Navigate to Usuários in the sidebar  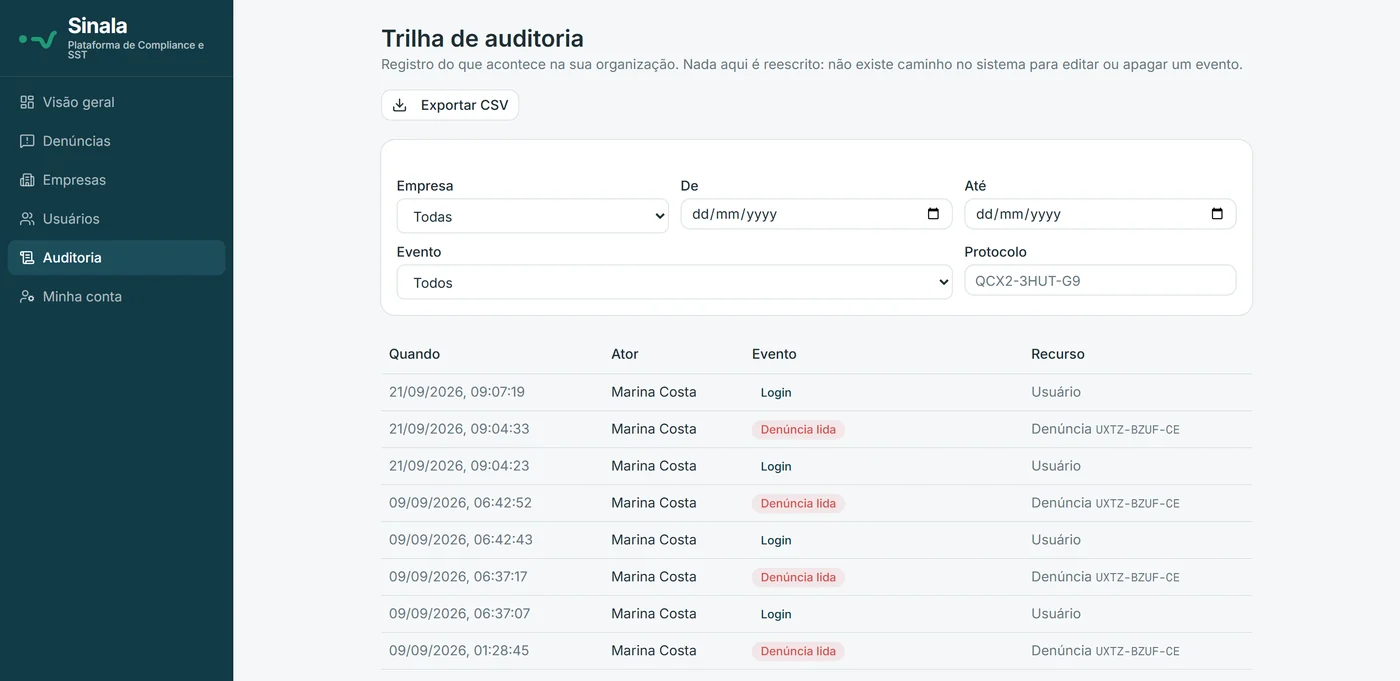point(116,219)
